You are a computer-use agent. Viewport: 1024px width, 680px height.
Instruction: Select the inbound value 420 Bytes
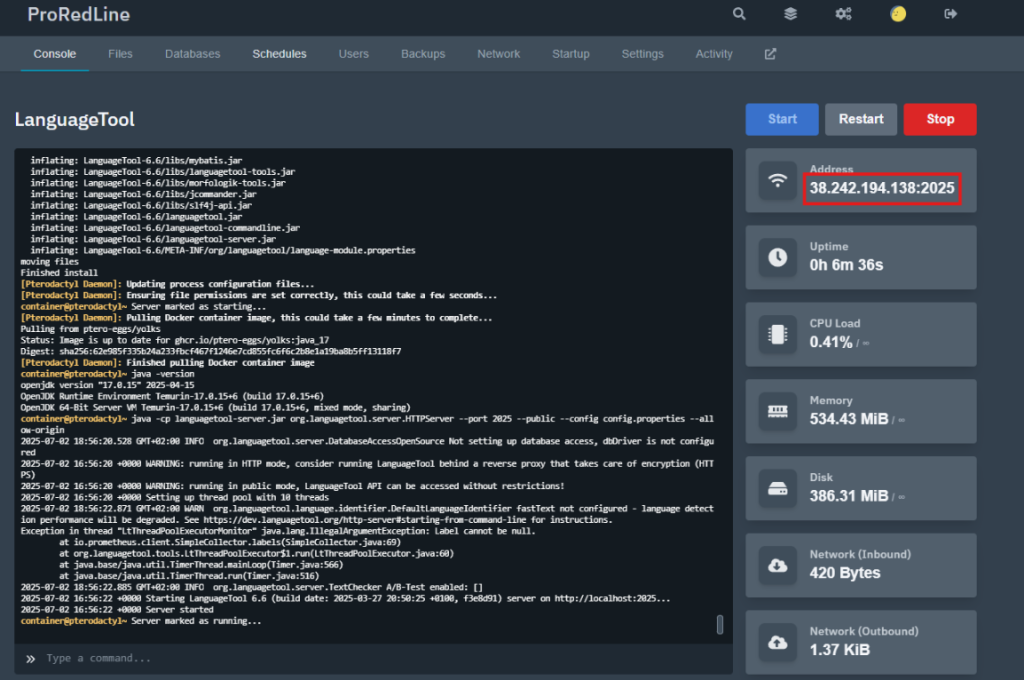pos(845,574)
